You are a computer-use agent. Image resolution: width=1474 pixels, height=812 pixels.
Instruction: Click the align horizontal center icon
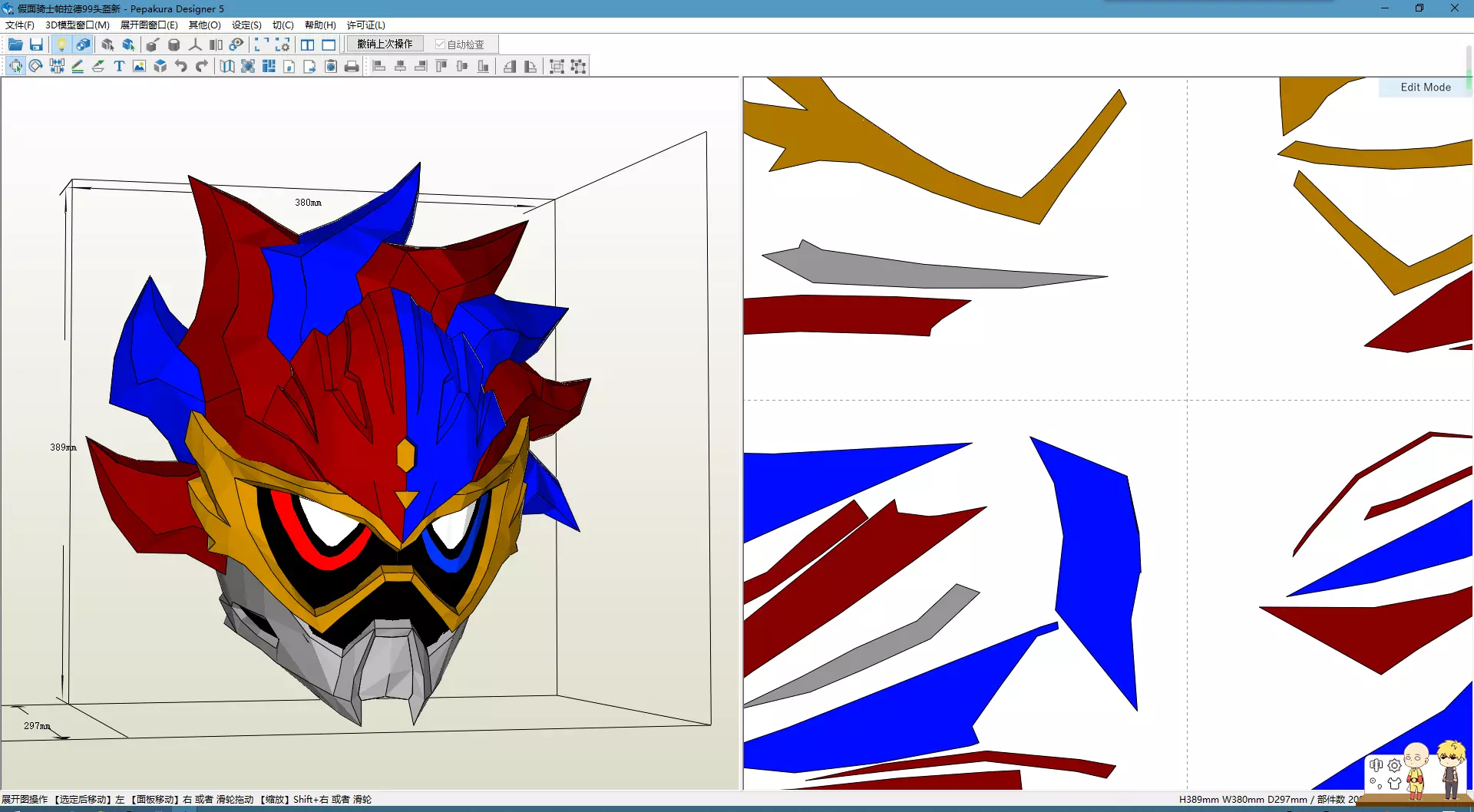tap(400, 66)
